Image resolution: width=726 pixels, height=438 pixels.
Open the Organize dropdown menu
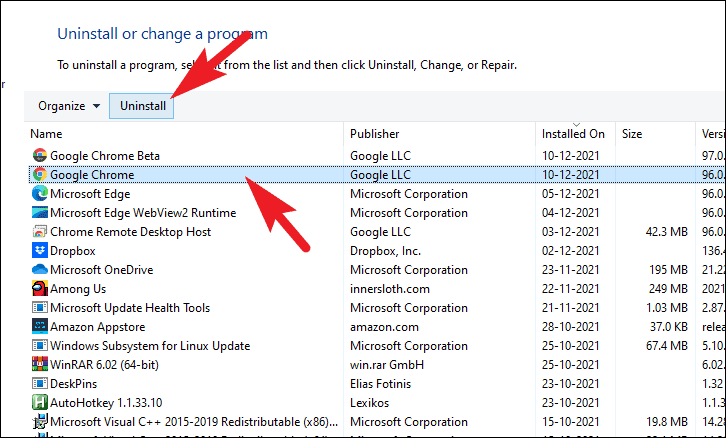pos(69,106)
